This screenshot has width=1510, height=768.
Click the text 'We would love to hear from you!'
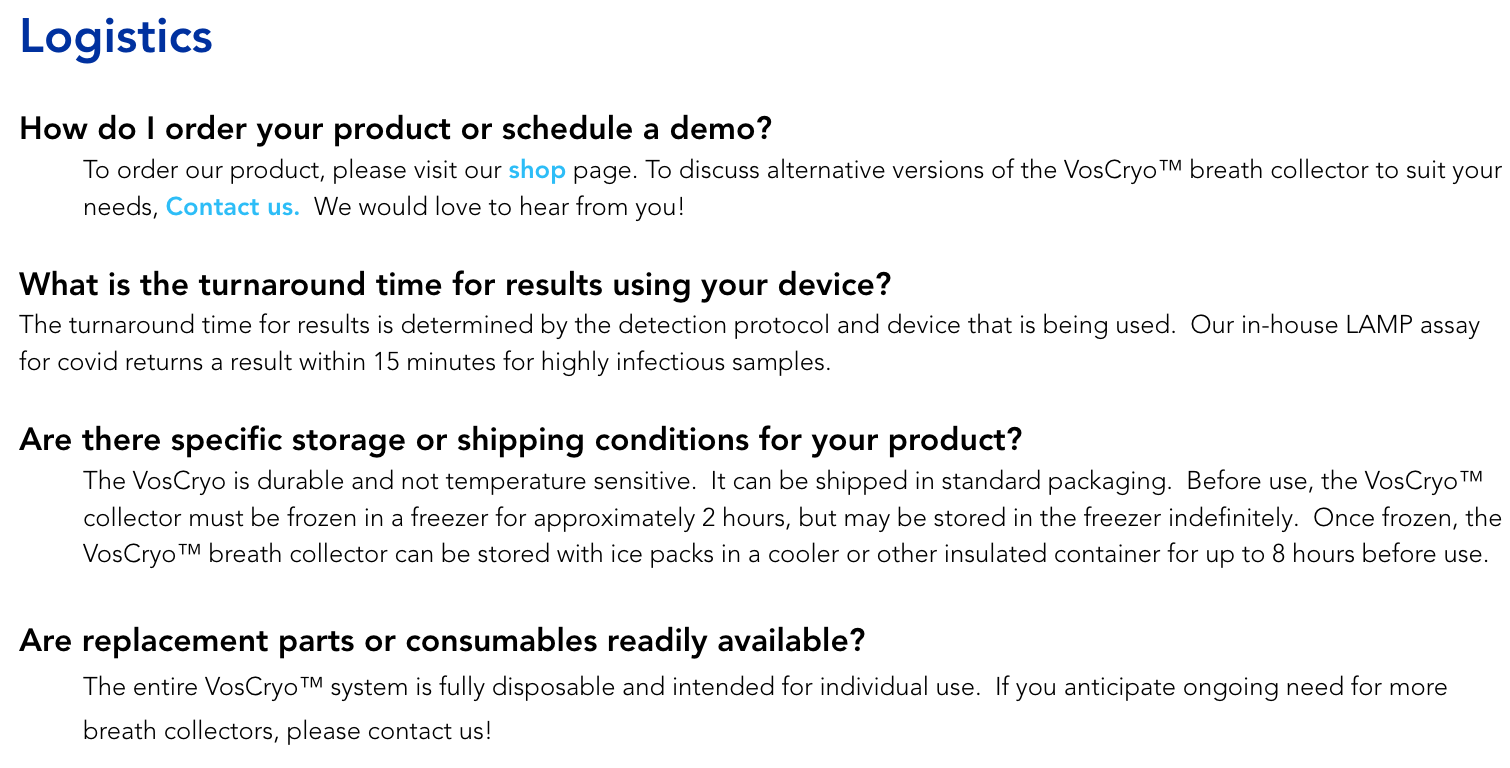(500, 208)
